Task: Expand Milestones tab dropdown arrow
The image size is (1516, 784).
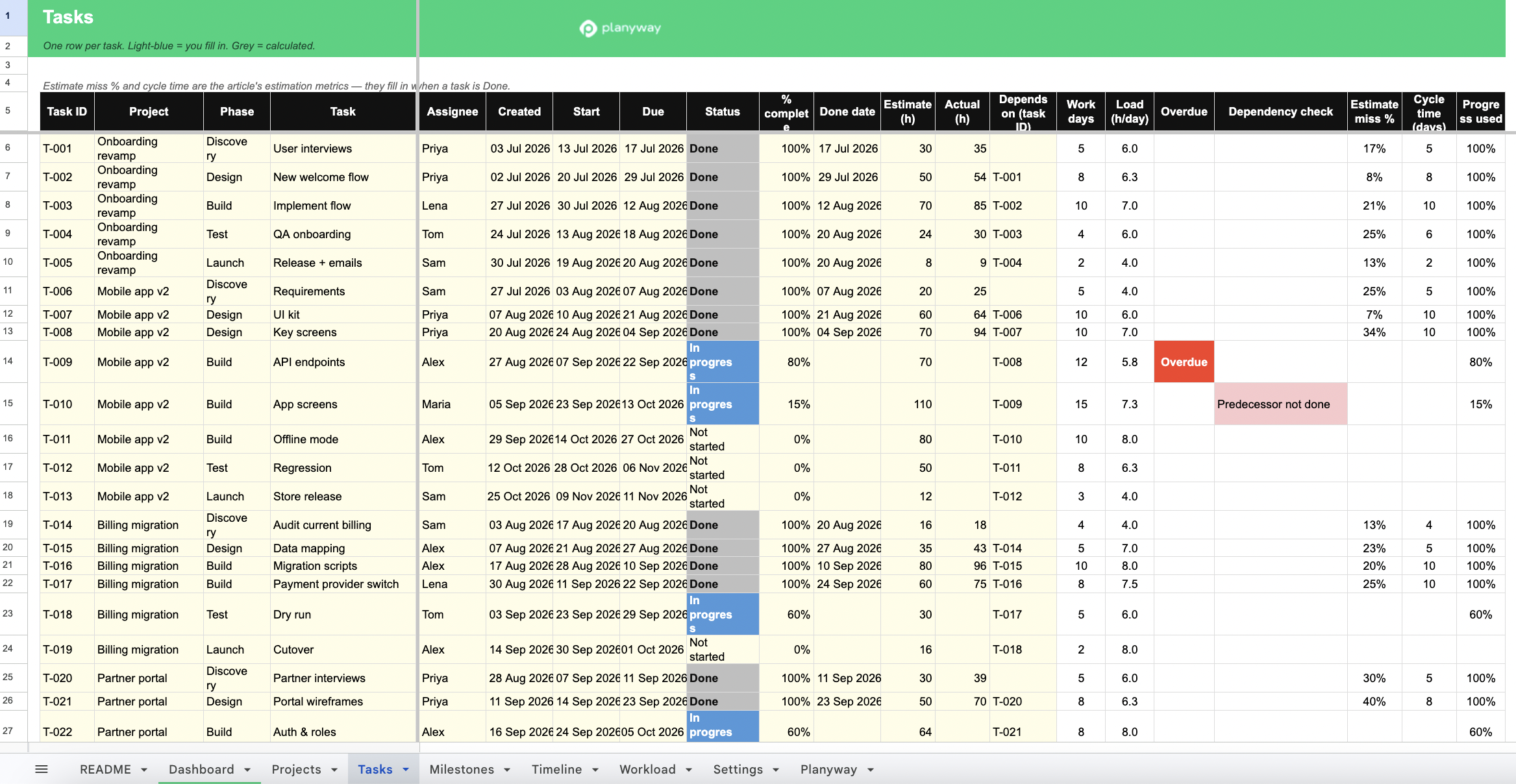Action: 507,770
